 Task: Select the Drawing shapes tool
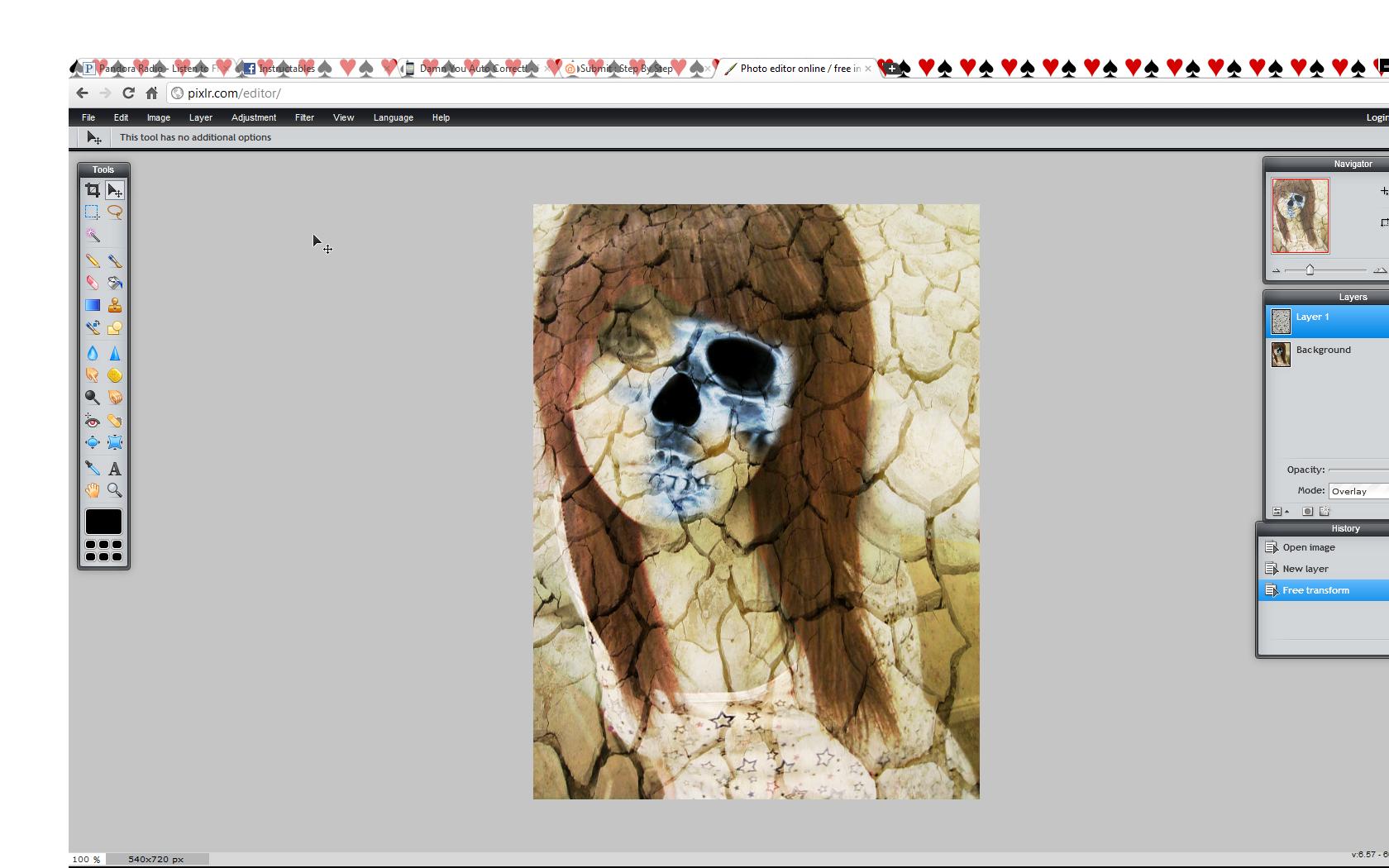pos(115,327)
